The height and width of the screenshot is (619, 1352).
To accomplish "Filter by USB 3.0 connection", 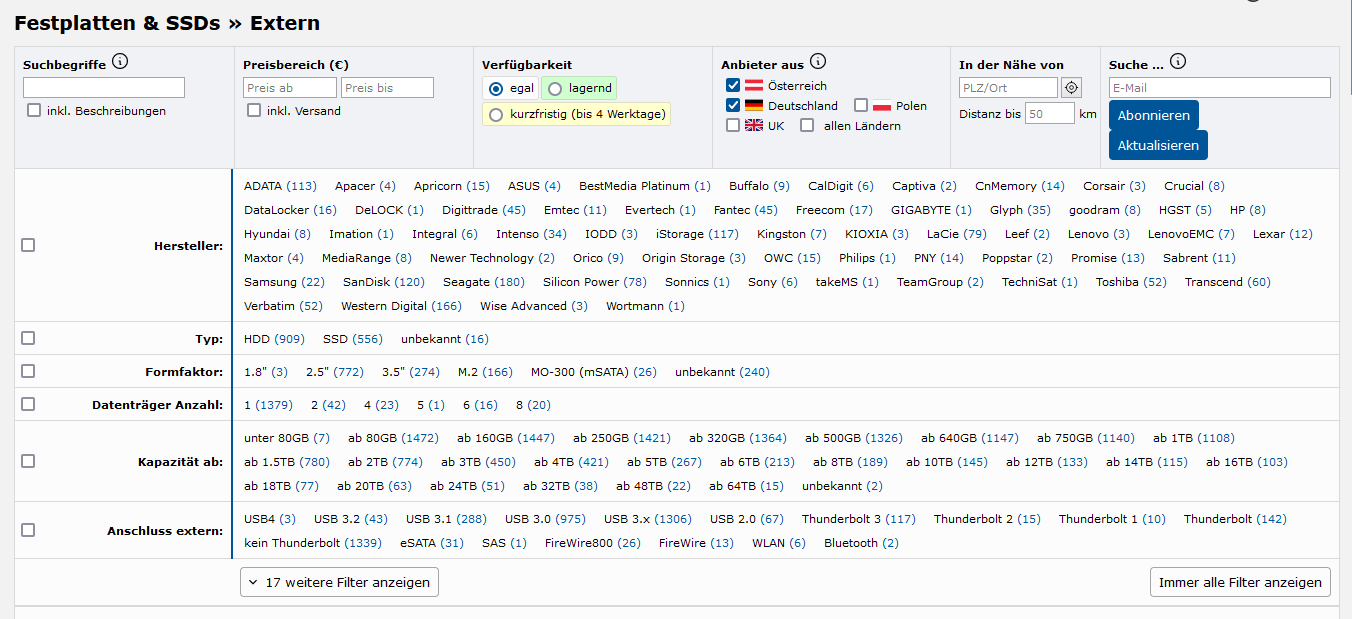I will coord(545,519).
